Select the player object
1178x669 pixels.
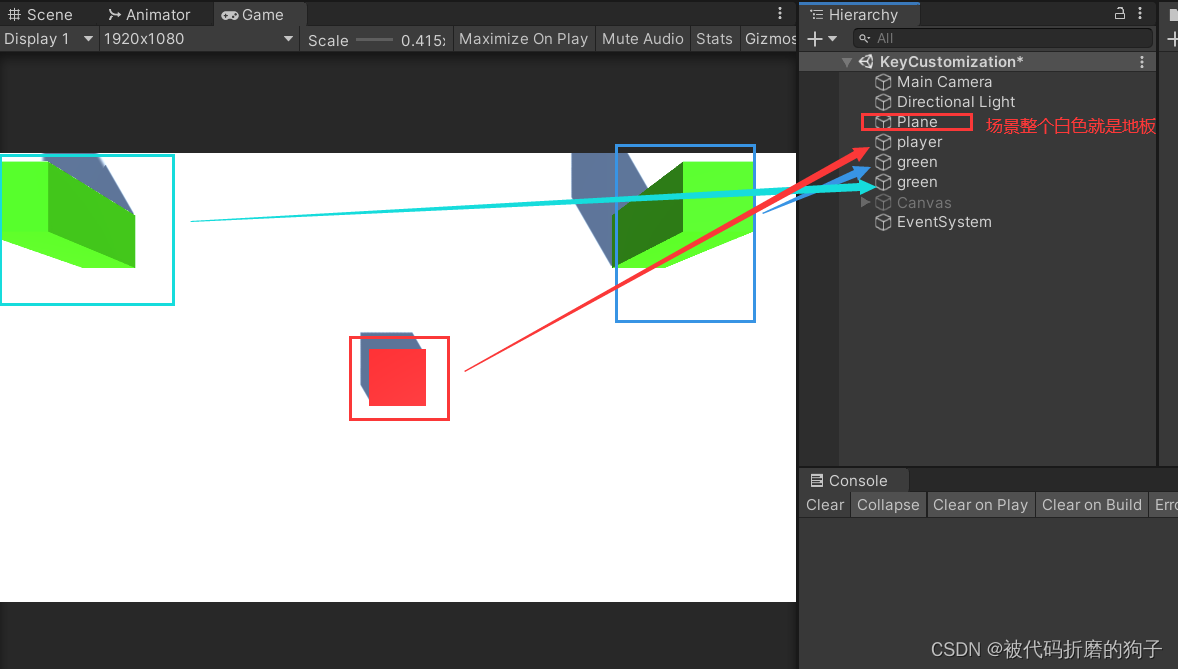(x=919, y=142)
